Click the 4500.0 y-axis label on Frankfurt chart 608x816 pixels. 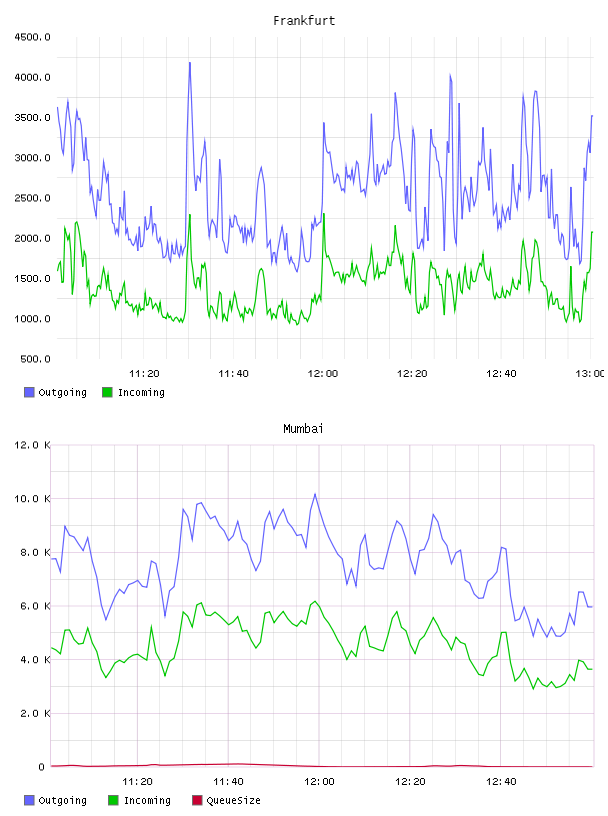tap(33, 37)
